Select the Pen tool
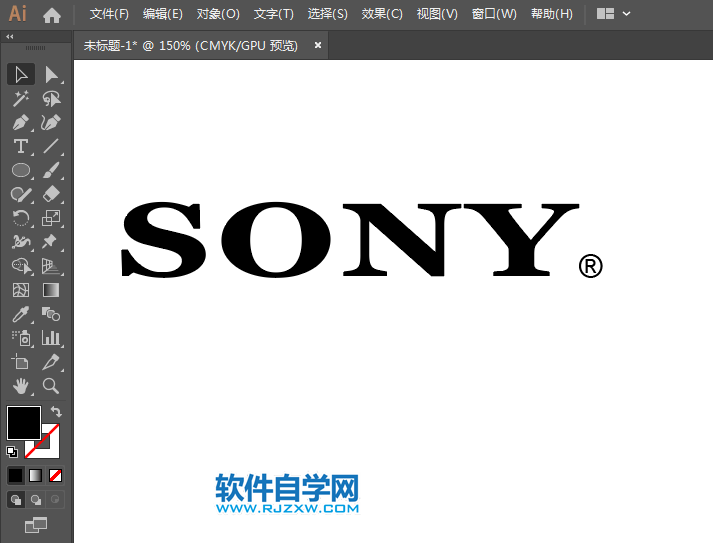Image resolution: width=713 pixels, height=543 pixels. click(21, 122)
